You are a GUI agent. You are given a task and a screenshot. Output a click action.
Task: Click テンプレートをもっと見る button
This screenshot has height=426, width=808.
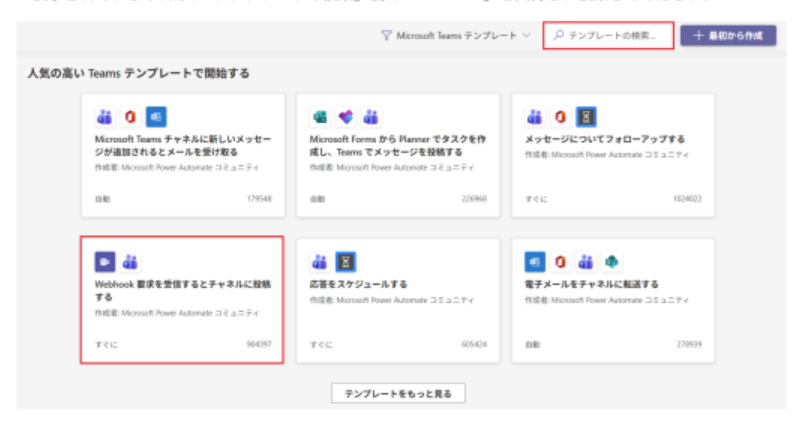click(398, 393)
